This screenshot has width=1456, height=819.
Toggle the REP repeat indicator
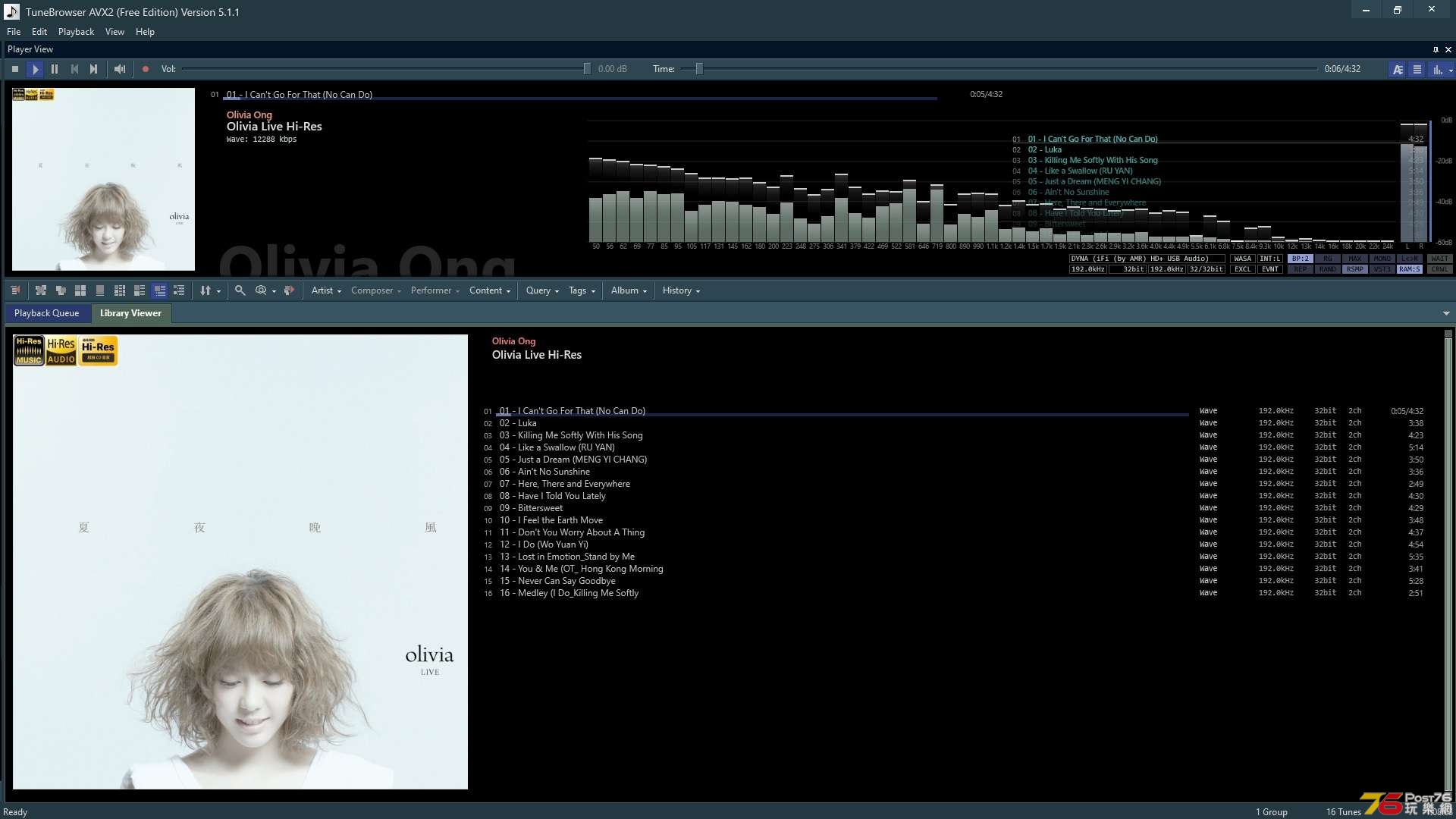tap(1300, 269)
